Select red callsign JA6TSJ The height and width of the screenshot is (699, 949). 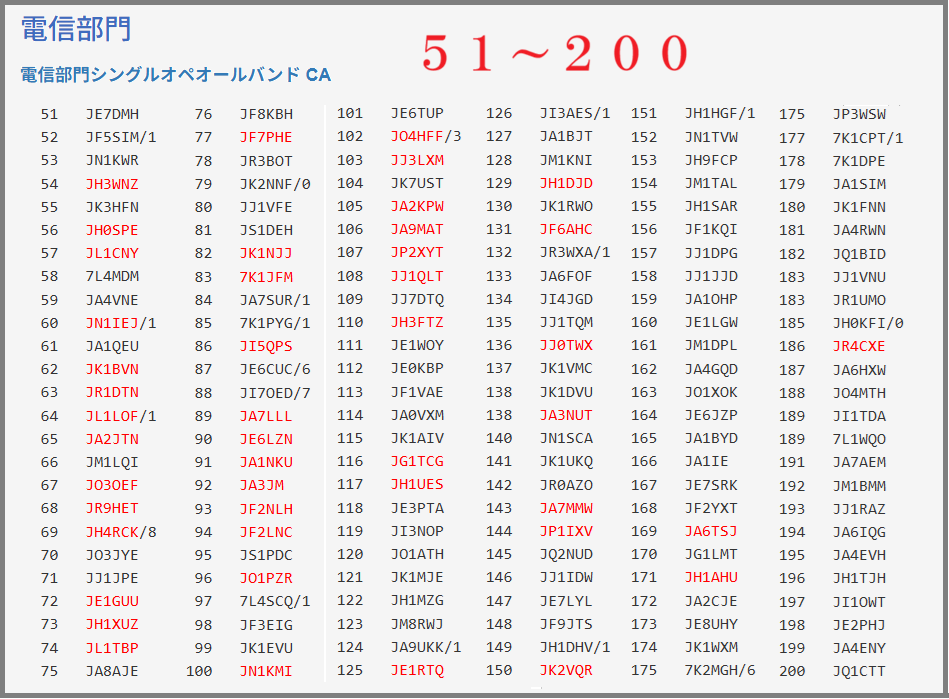pos(711,532)
